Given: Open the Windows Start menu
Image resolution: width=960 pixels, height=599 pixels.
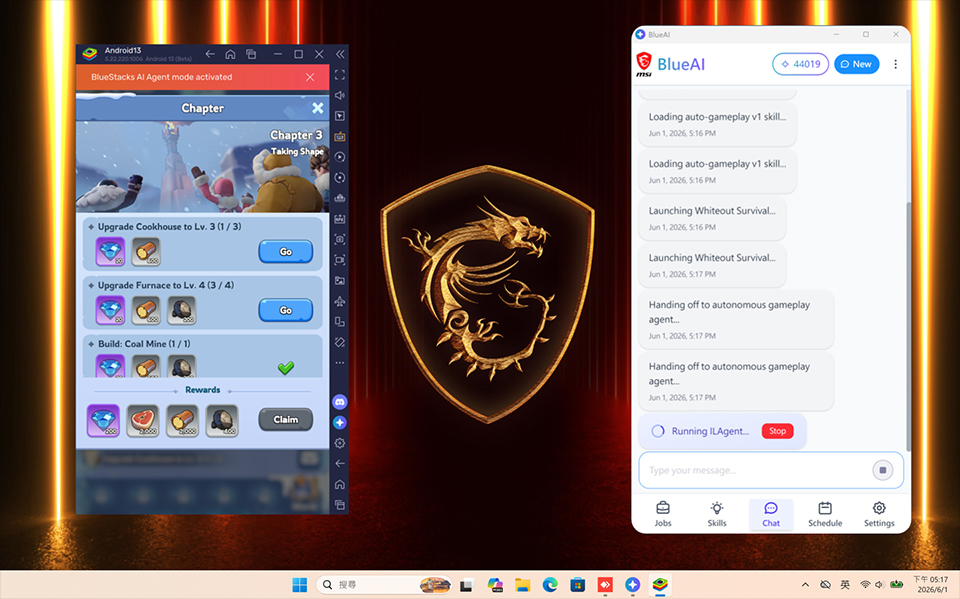Looking at the screenshot, I should click(299, 585).
